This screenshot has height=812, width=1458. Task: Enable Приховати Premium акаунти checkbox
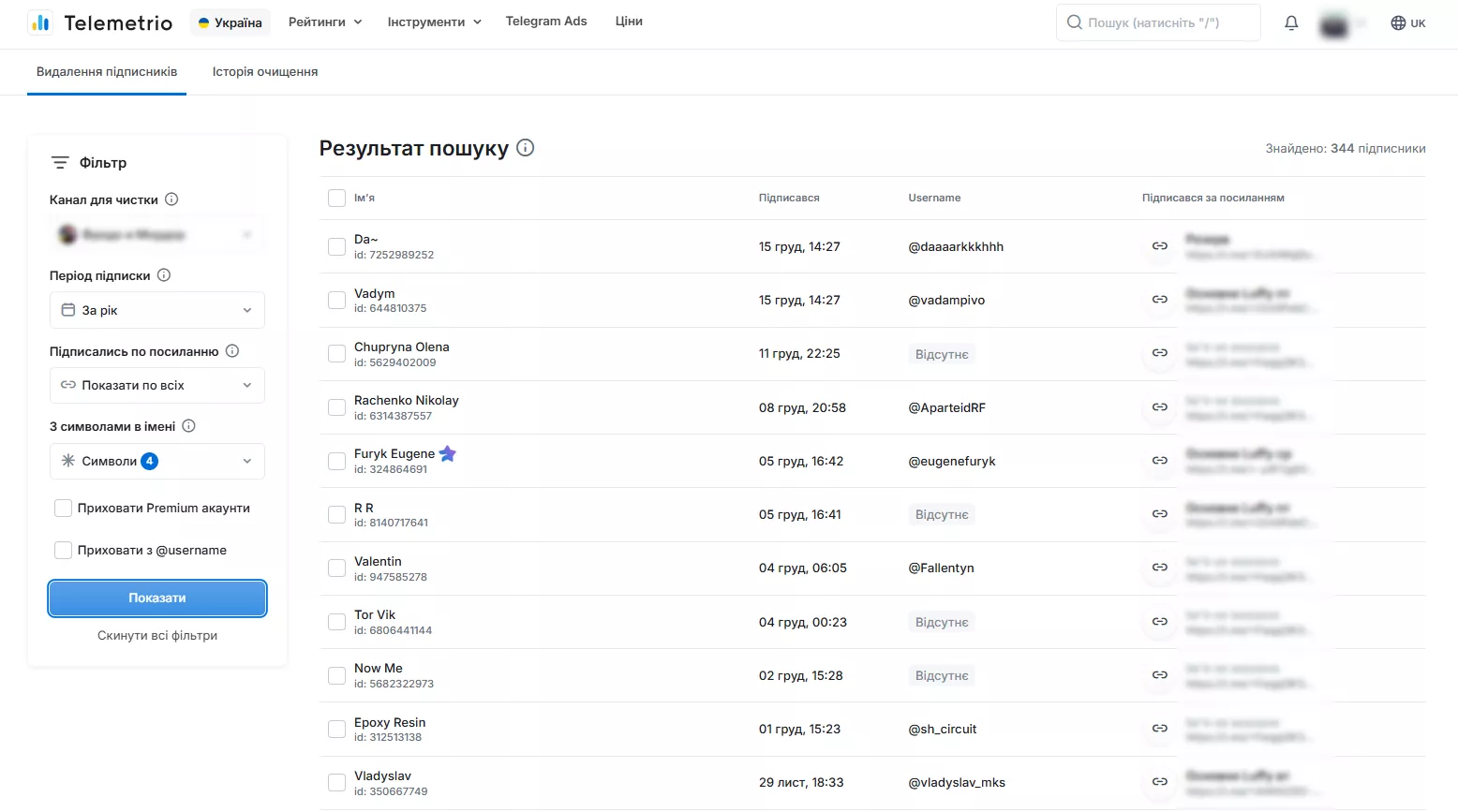click(x=64, y=508)
